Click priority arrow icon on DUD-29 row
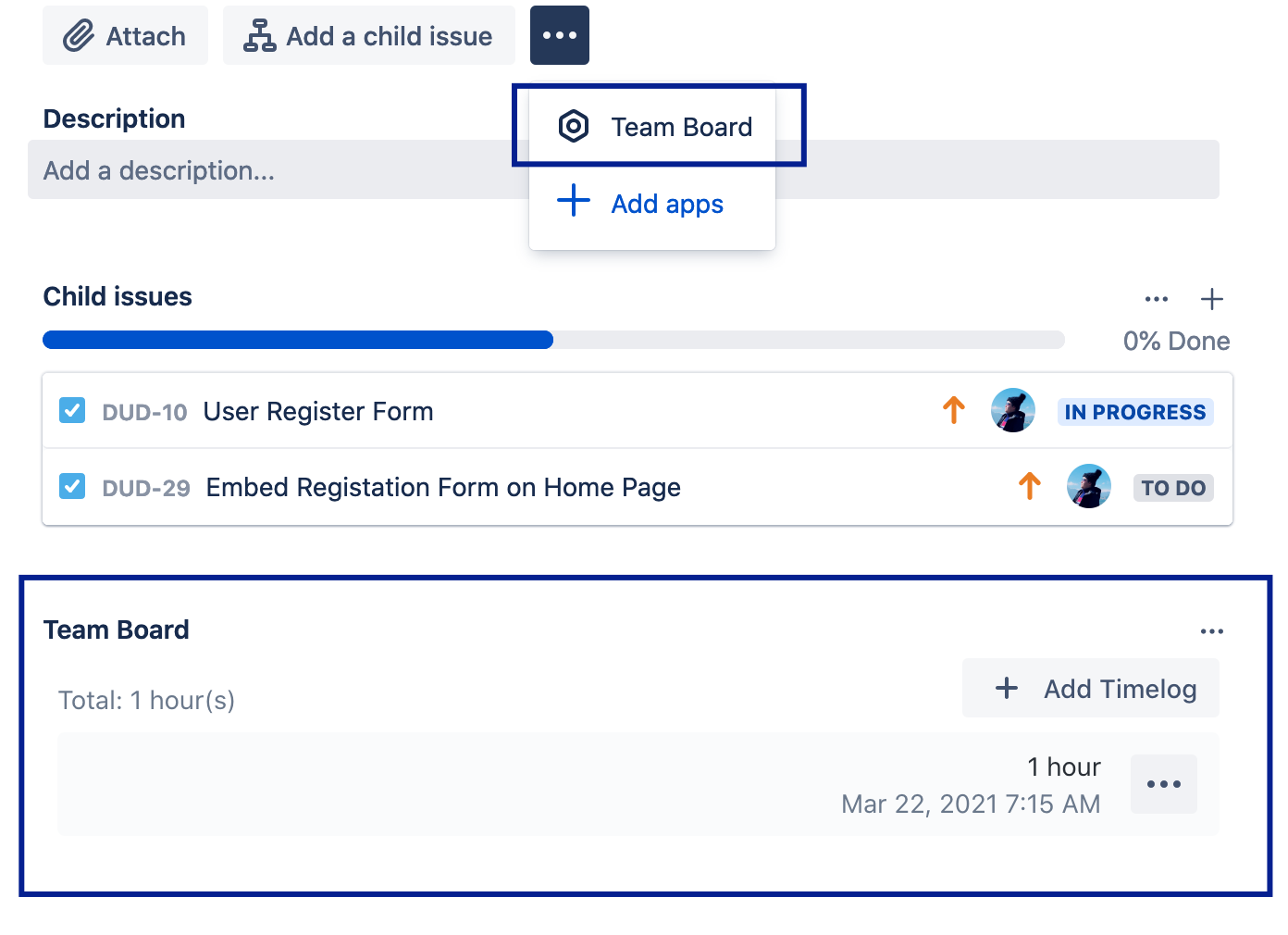 click(1030, 486)
